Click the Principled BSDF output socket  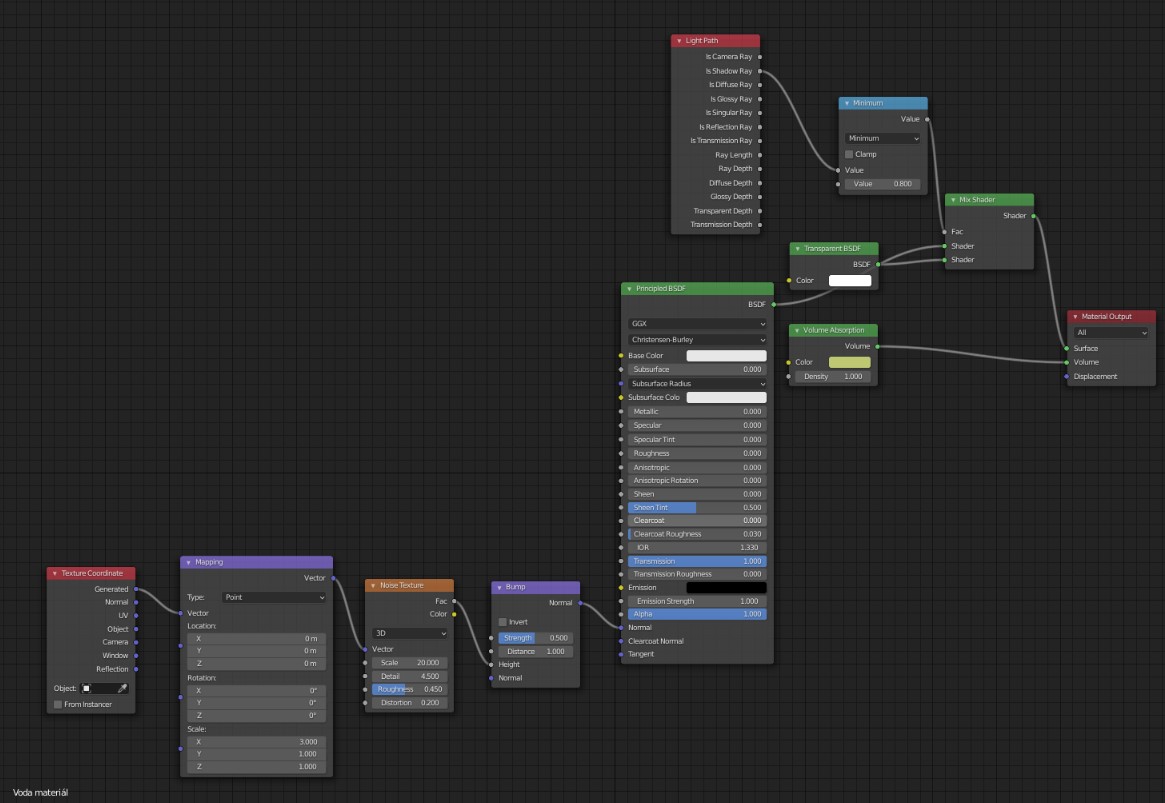coord(773,305)
